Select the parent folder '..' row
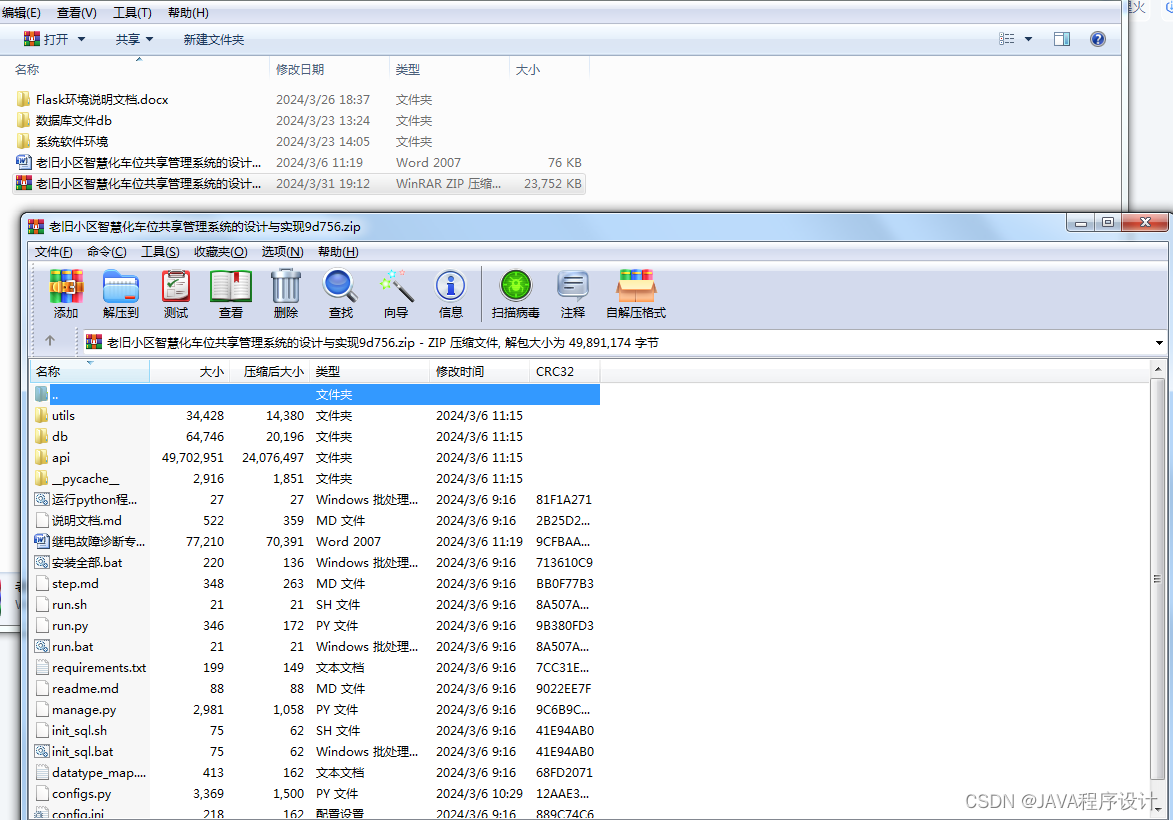 (x=315, y=394)
